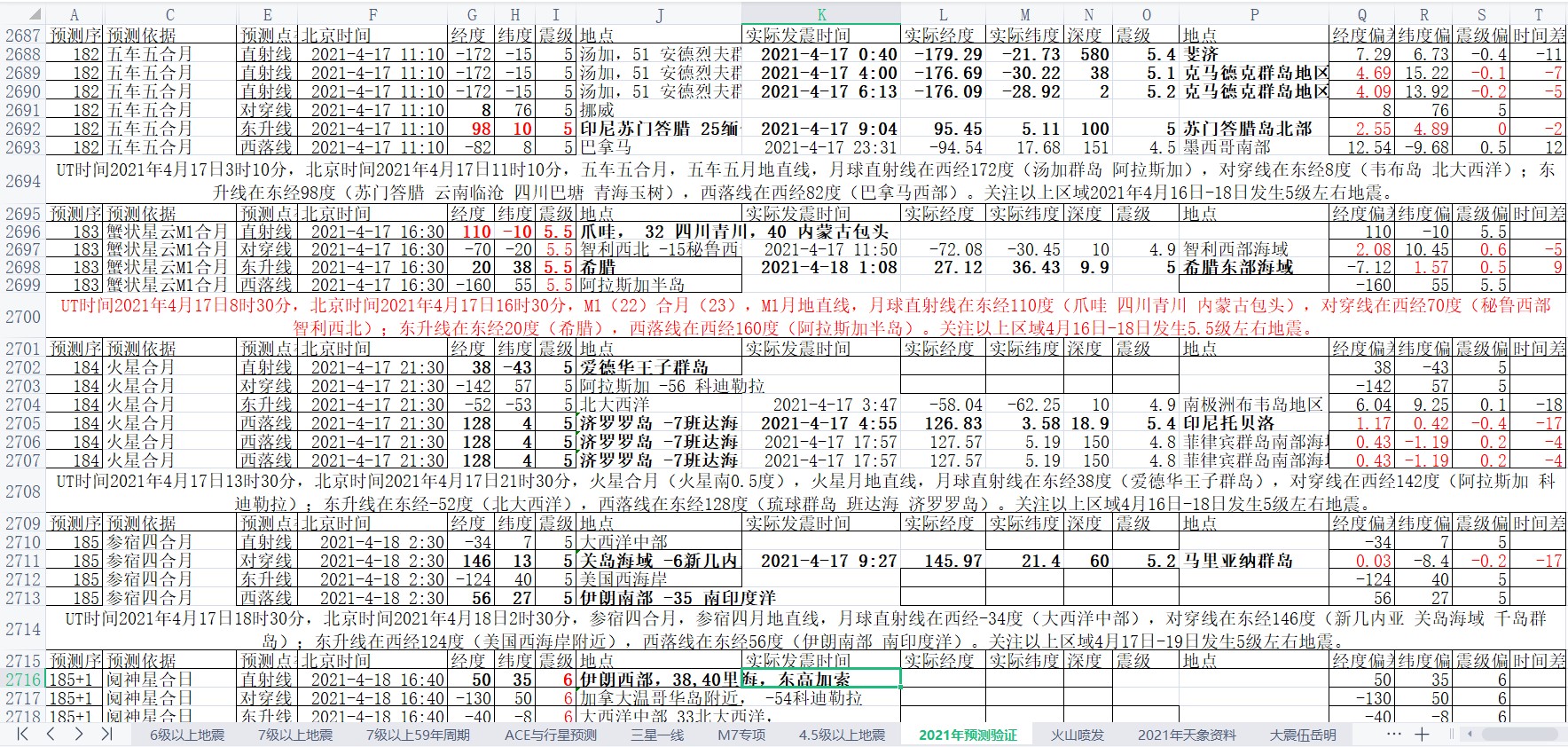Select column K header
This screenshot has height=747, width=1568.
(x=821, y=15)
